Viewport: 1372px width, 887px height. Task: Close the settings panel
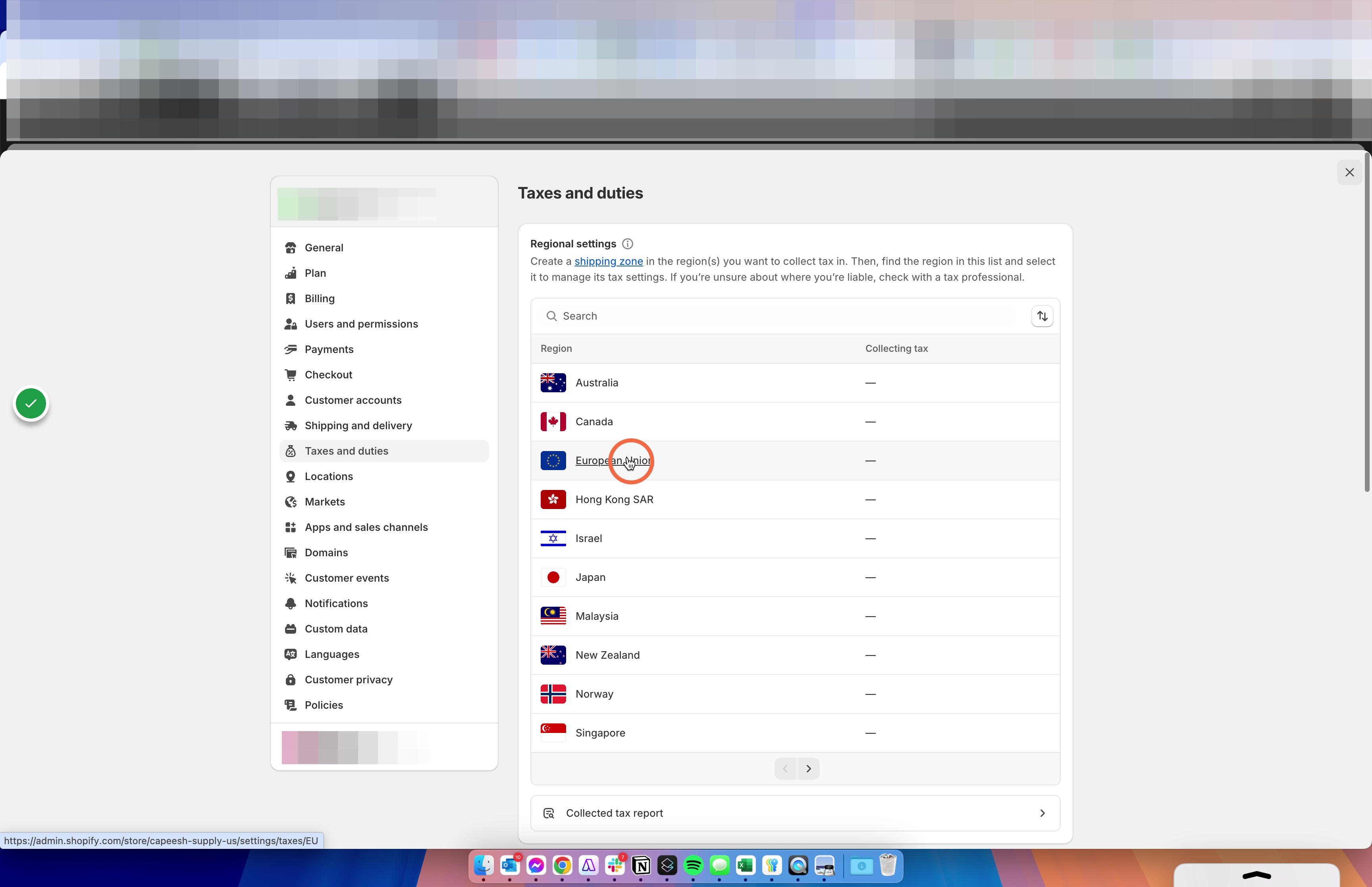(1349, 172)
